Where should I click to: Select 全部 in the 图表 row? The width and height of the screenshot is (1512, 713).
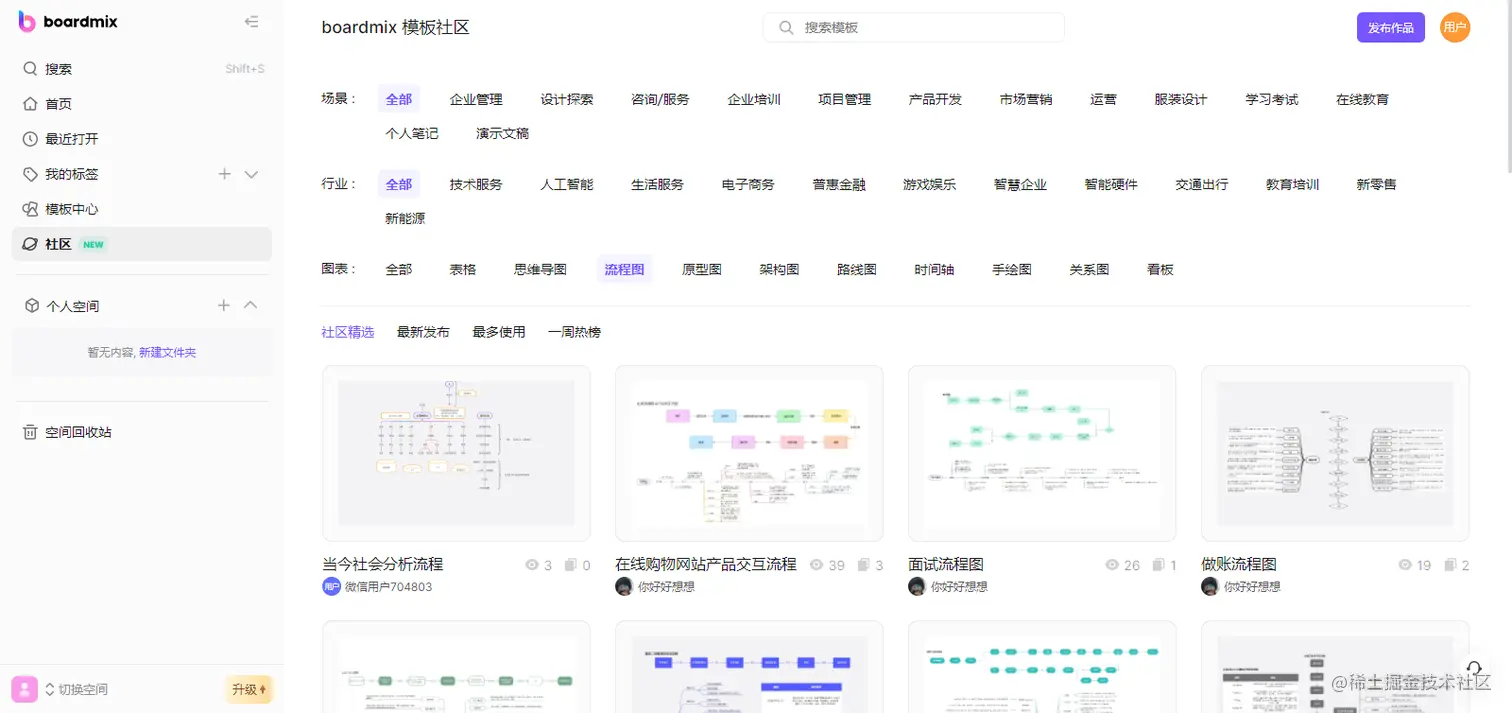tap(399, 269)
